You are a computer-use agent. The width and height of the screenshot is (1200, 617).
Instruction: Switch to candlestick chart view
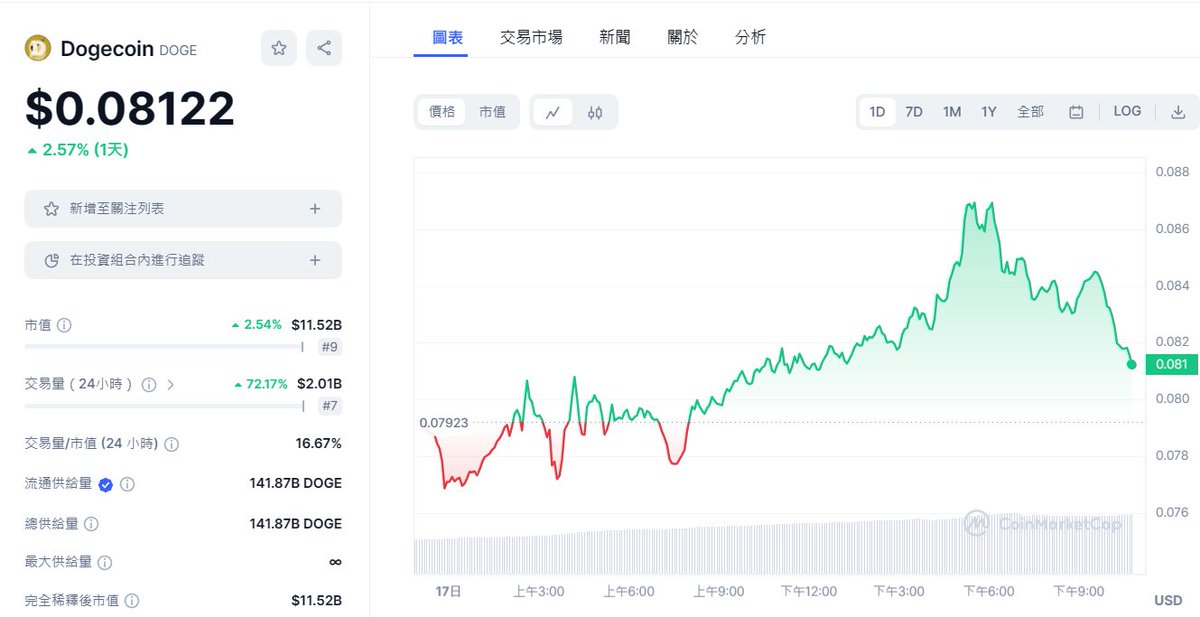pyautogui.click(x=595, y=112)
